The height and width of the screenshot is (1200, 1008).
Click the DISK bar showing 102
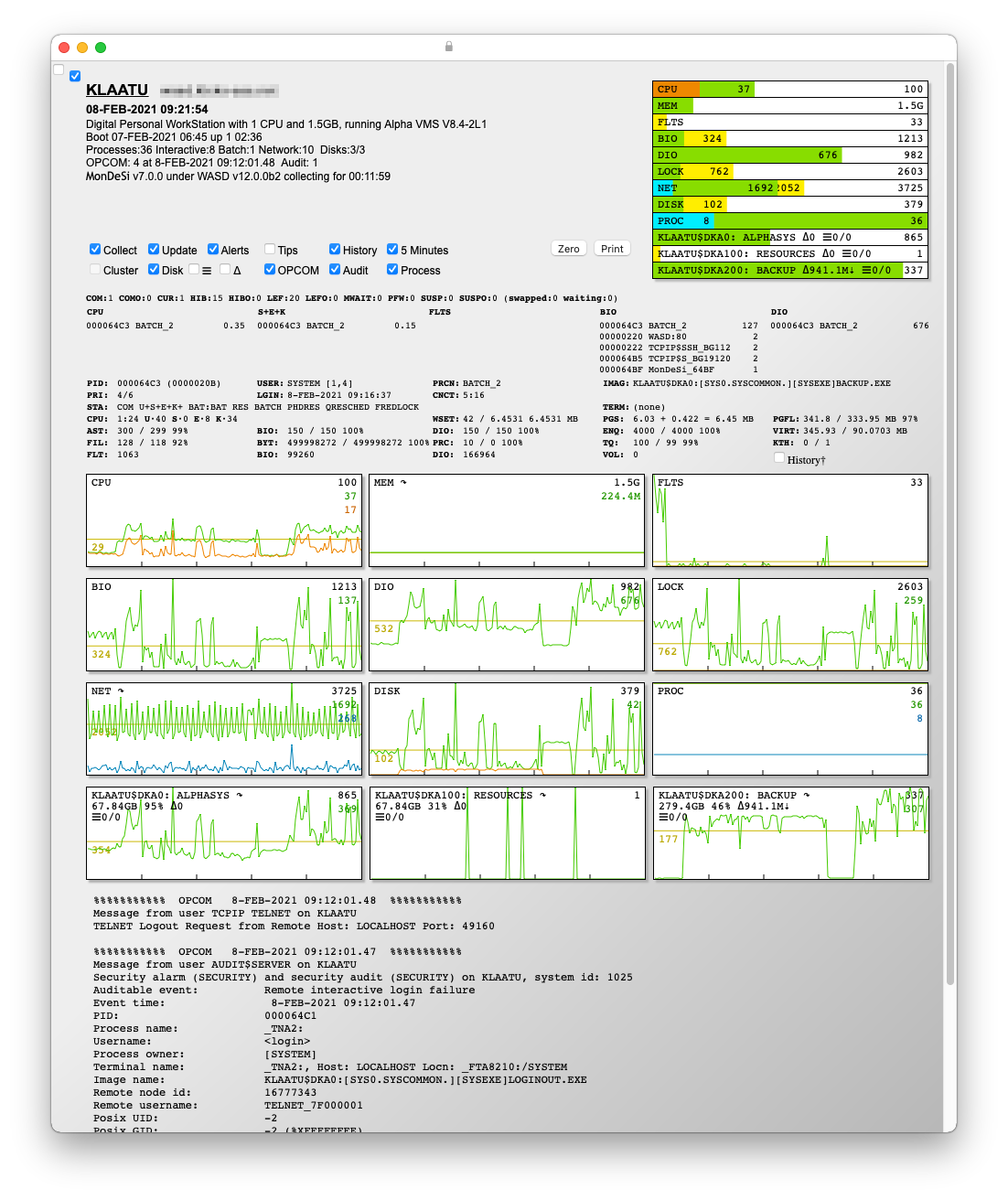790,205
